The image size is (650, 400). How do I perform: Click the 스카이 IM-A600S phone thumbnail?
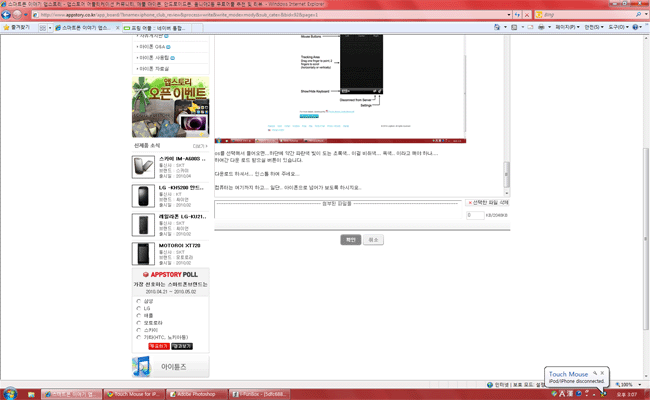(x=143, y=167)
